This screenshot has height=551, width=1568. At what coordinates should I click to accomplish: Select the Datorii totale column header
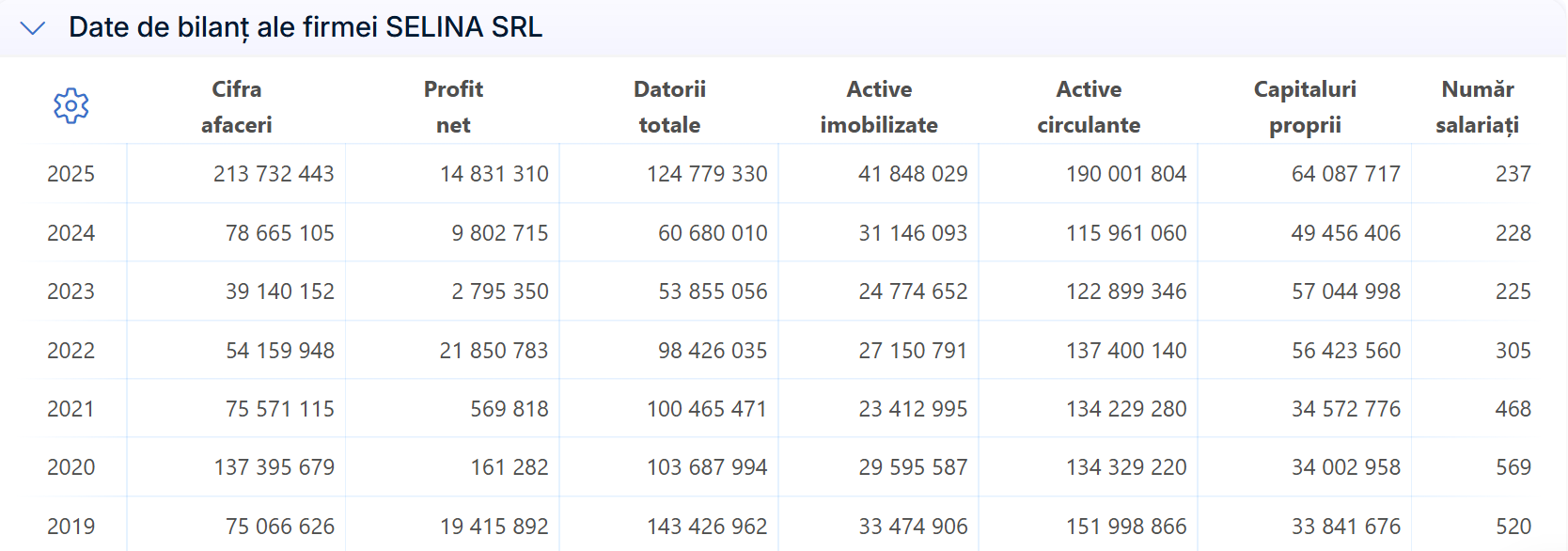click(x=669, y=107)
